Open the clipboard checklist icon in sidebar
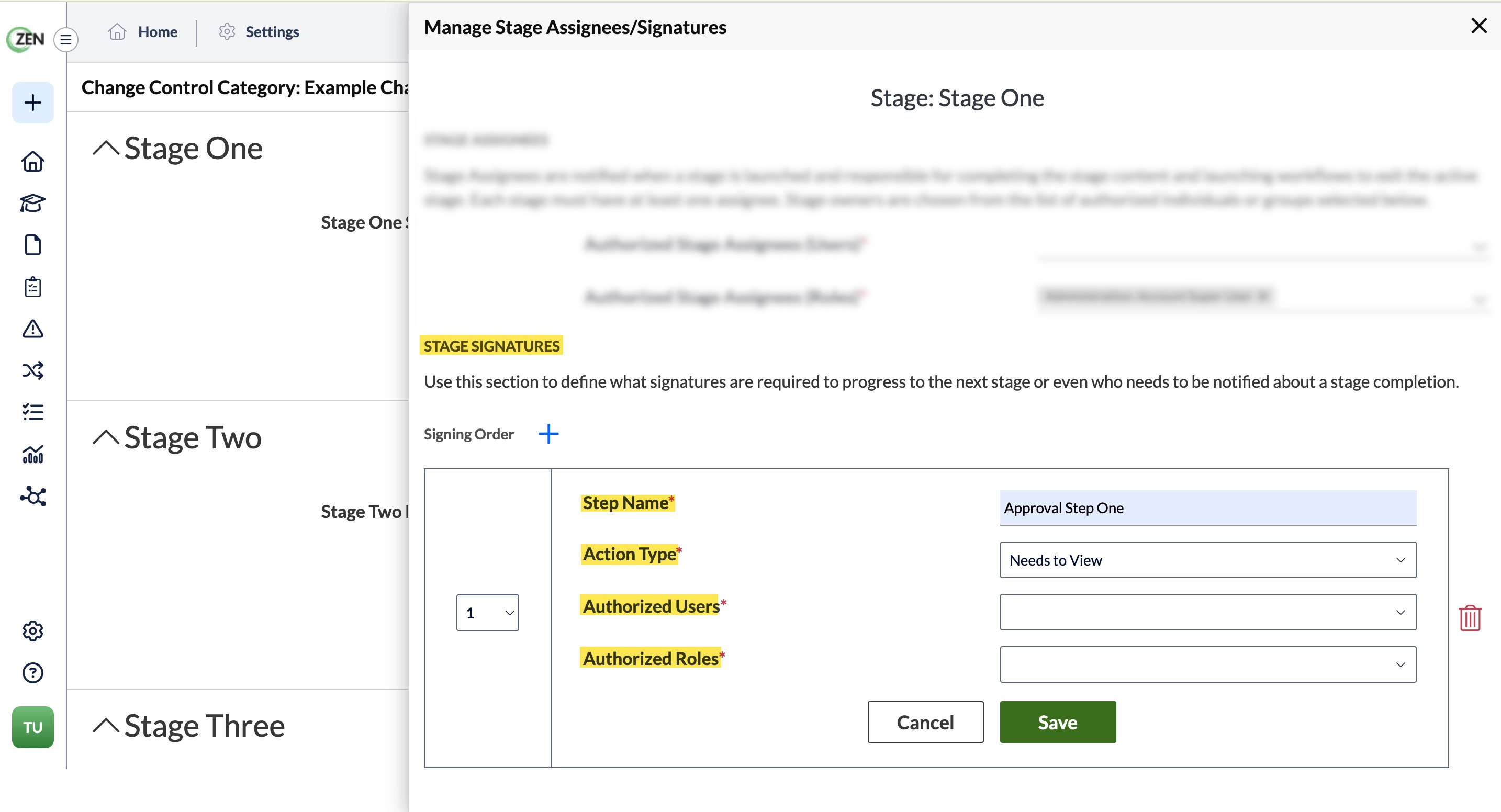The image size is (1501, 812). pos(32,287)
